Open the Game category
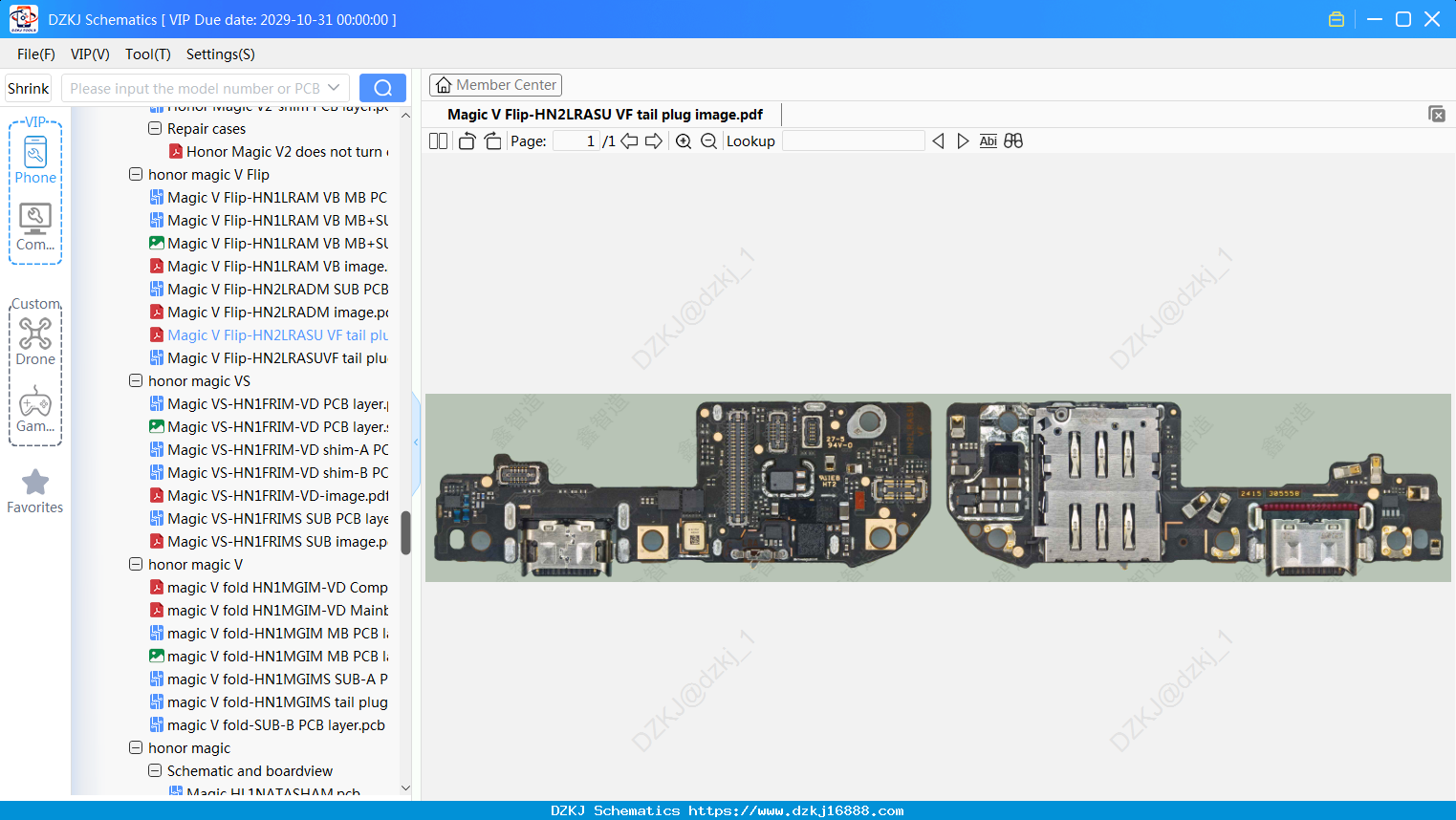Viewport: 1456px width, 820px height. [x=35, y=410]
